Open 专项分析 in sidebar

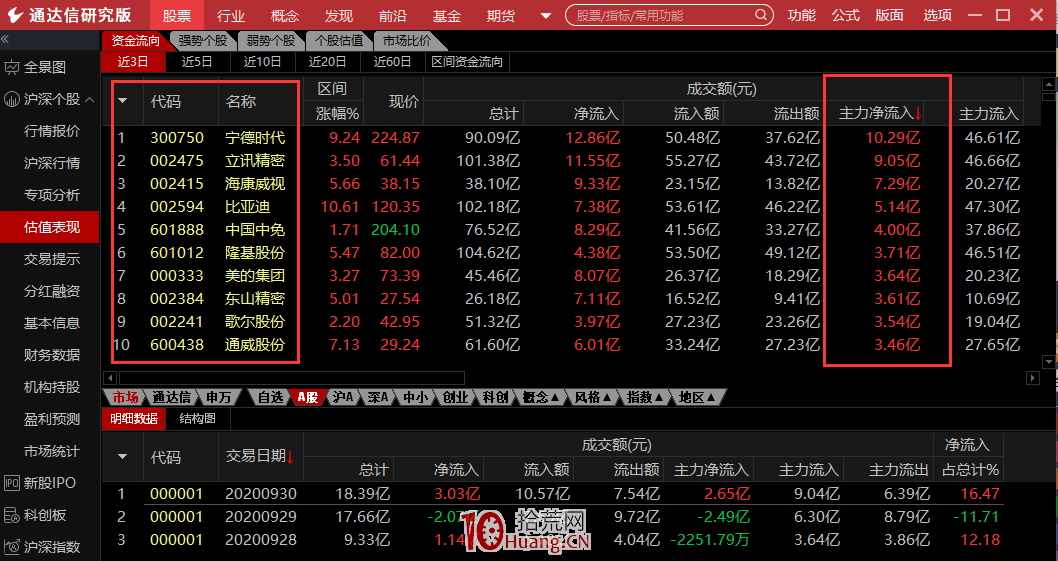(x=52, y=195)
